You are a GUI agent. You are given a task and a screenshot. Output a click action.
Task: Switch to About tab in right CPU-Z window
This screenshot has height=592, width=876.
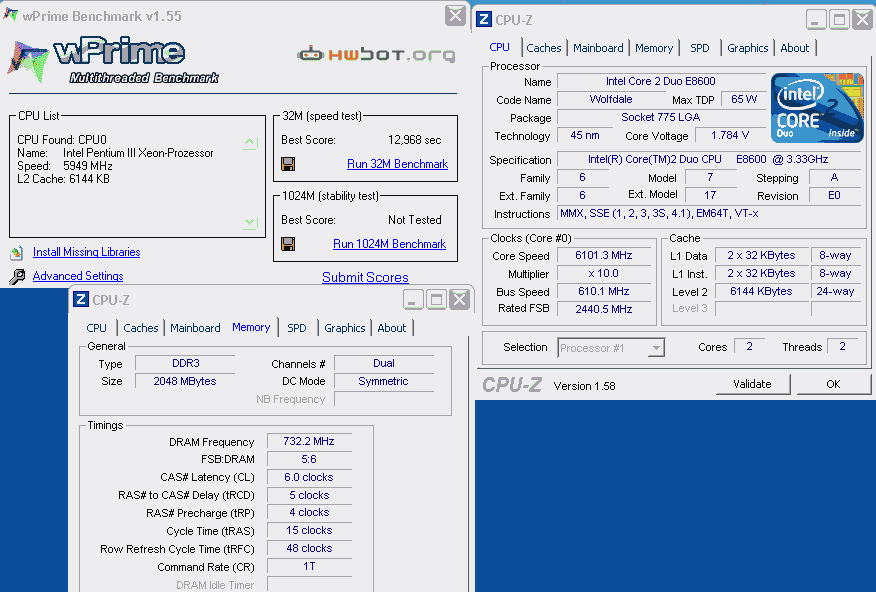(x=794, y=48)
